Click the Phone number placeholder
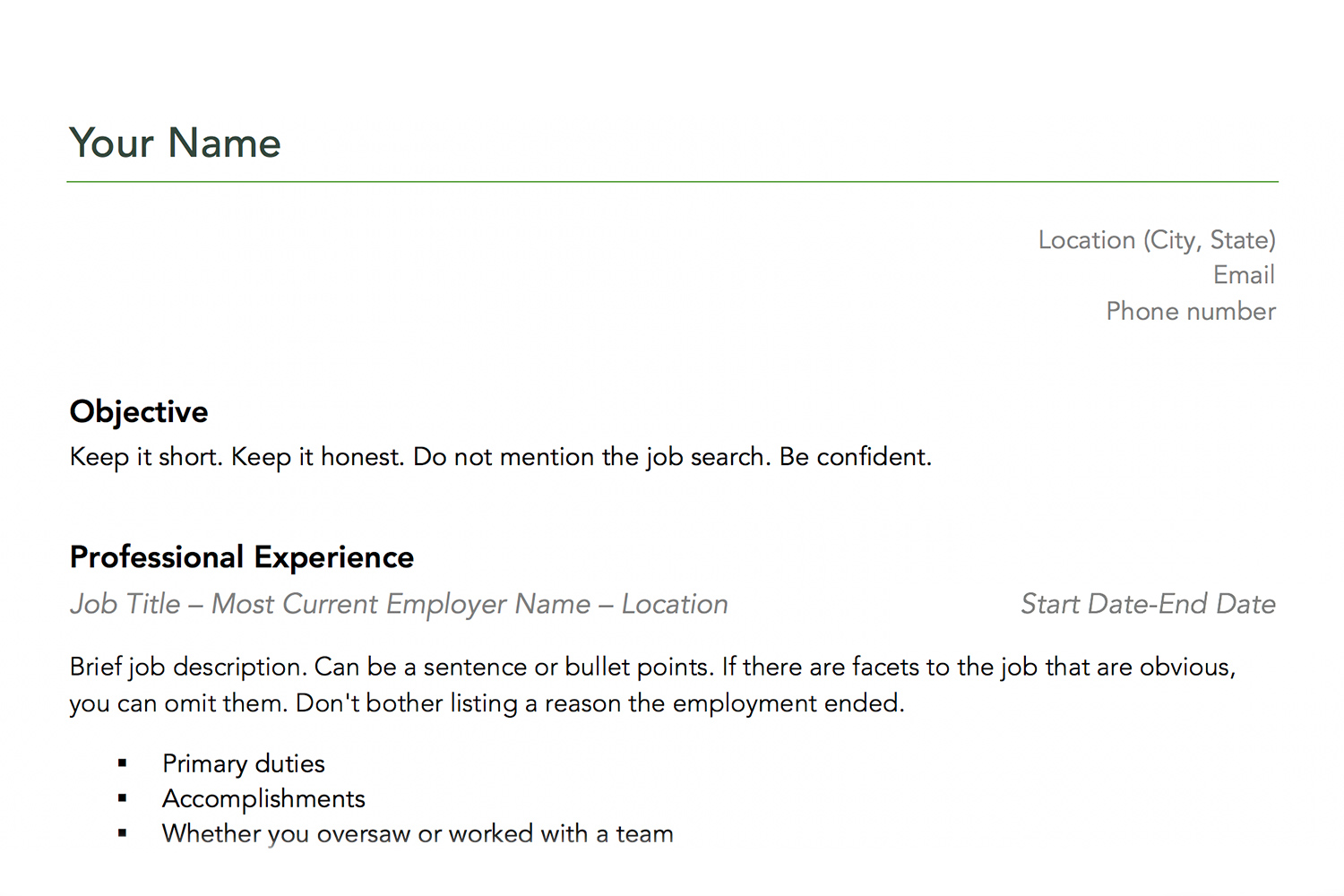The width and height of the screenshot is (1344, 896). (x=1191, y=311)
